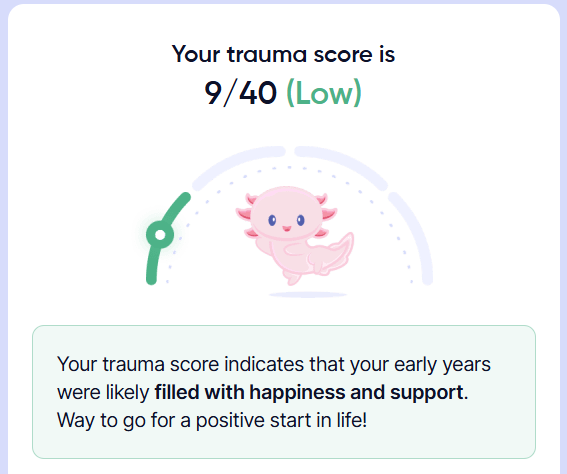Click the axolotl's right blue eye
Image resolution: width=567 pixels, height=474 pixels.
click(300, 220)
